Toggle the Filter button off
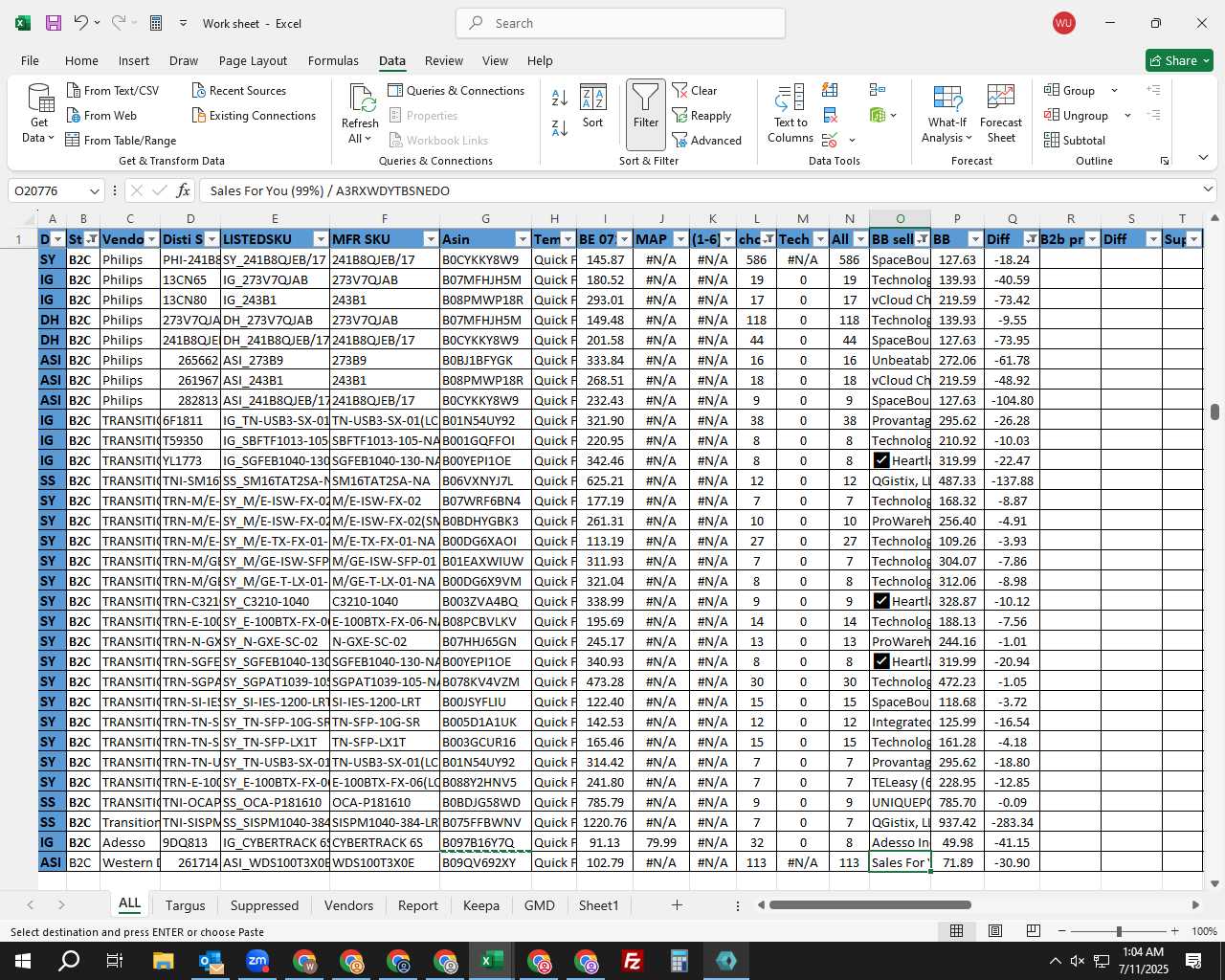The image size is (1225, 980). click(x=646, y=114)
